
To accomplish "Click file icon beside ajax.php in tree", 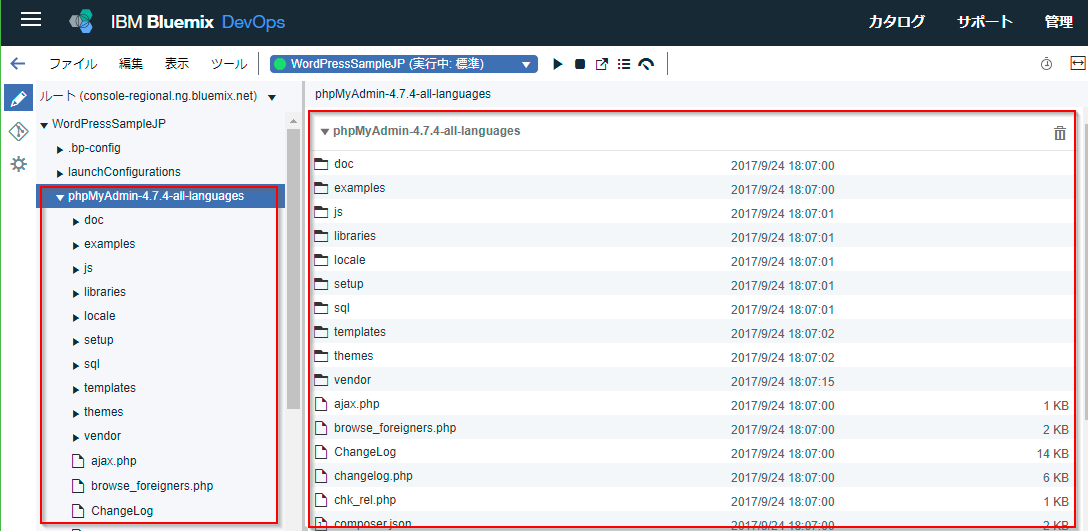I will pos(78,461).
